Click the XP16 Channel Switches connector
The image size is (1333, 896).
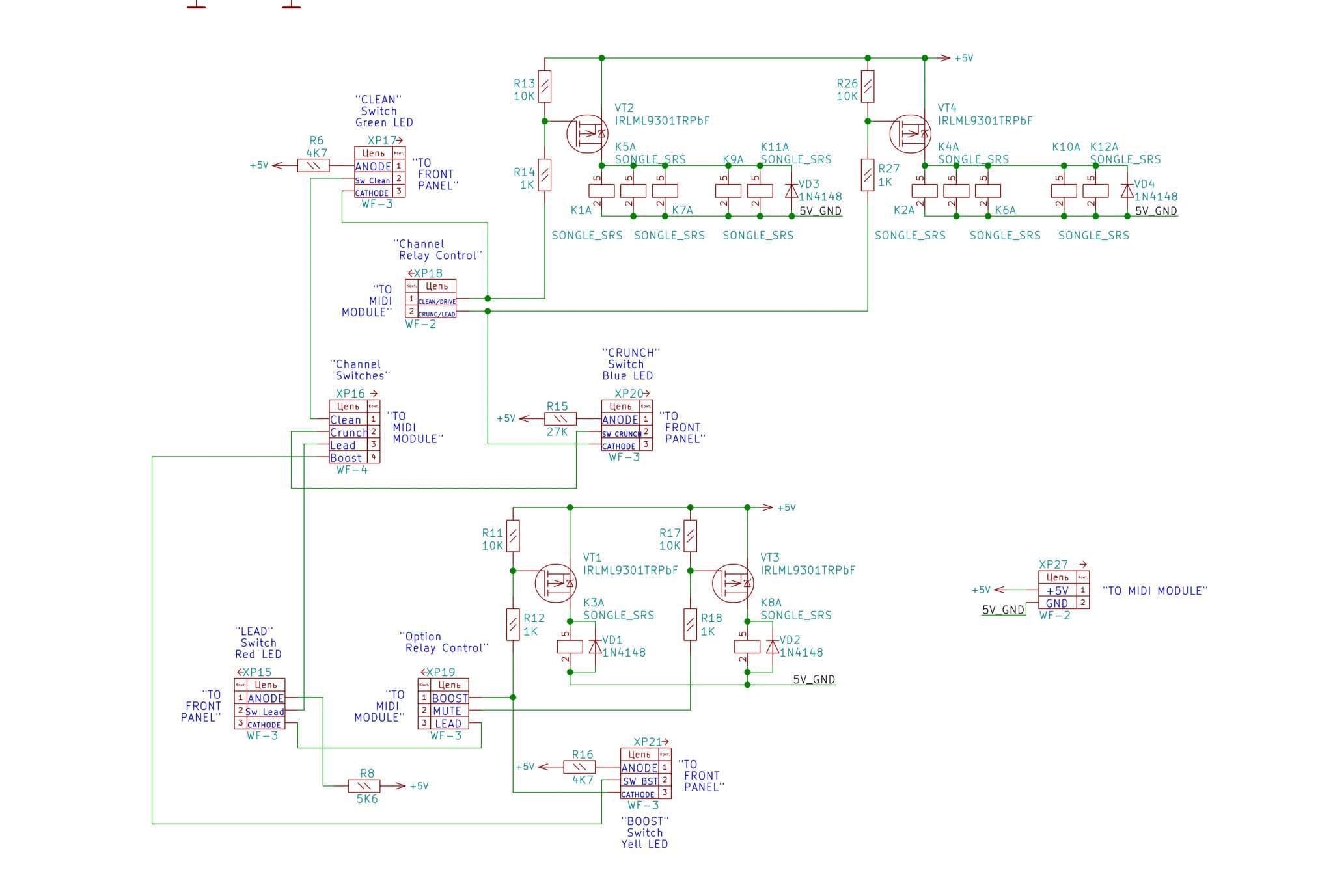point(354,432)
